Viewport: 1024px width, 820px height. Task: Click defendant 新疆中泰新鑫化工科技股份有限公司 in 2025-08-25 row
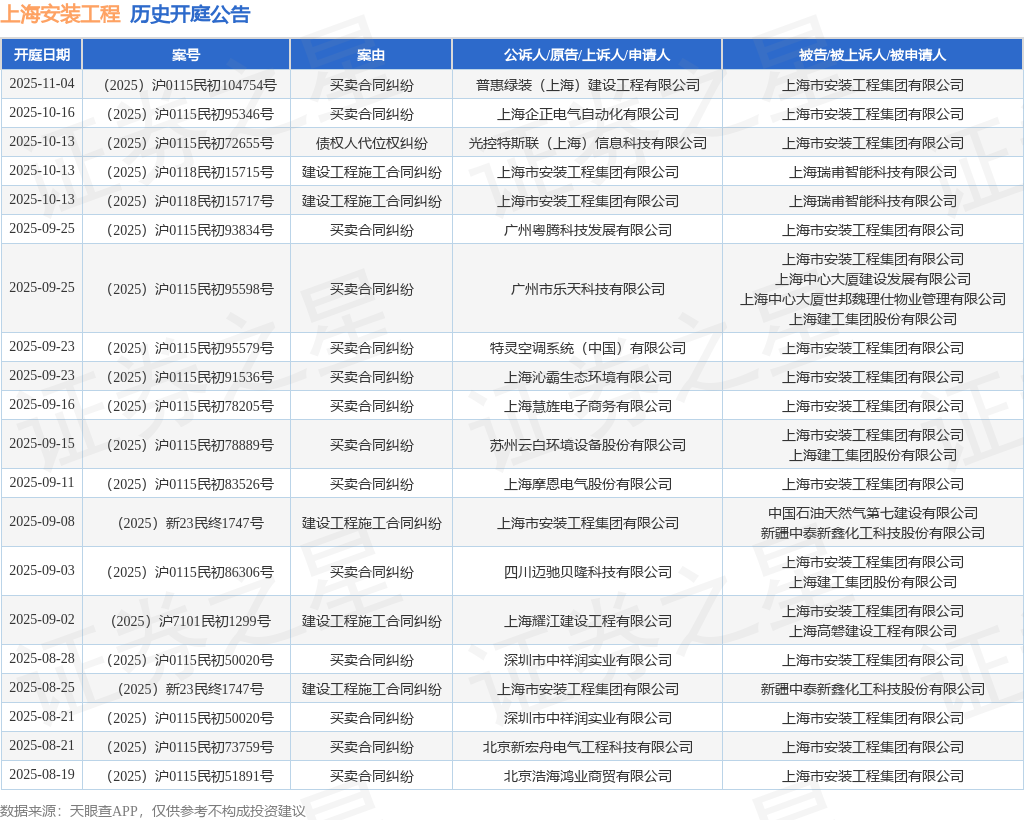point(872,689)
